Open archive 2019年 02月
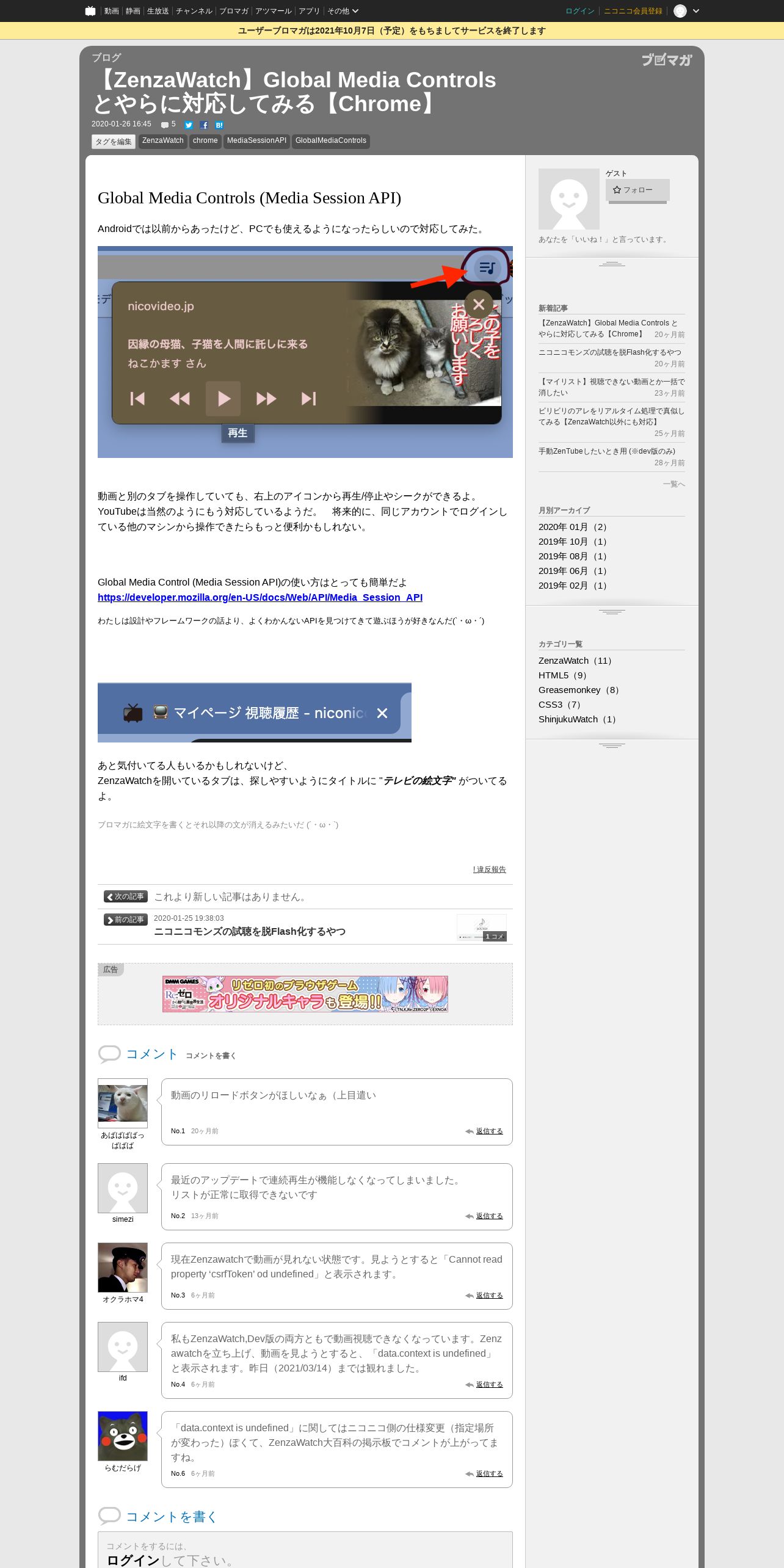784x1568 pixels. [573, 586]
